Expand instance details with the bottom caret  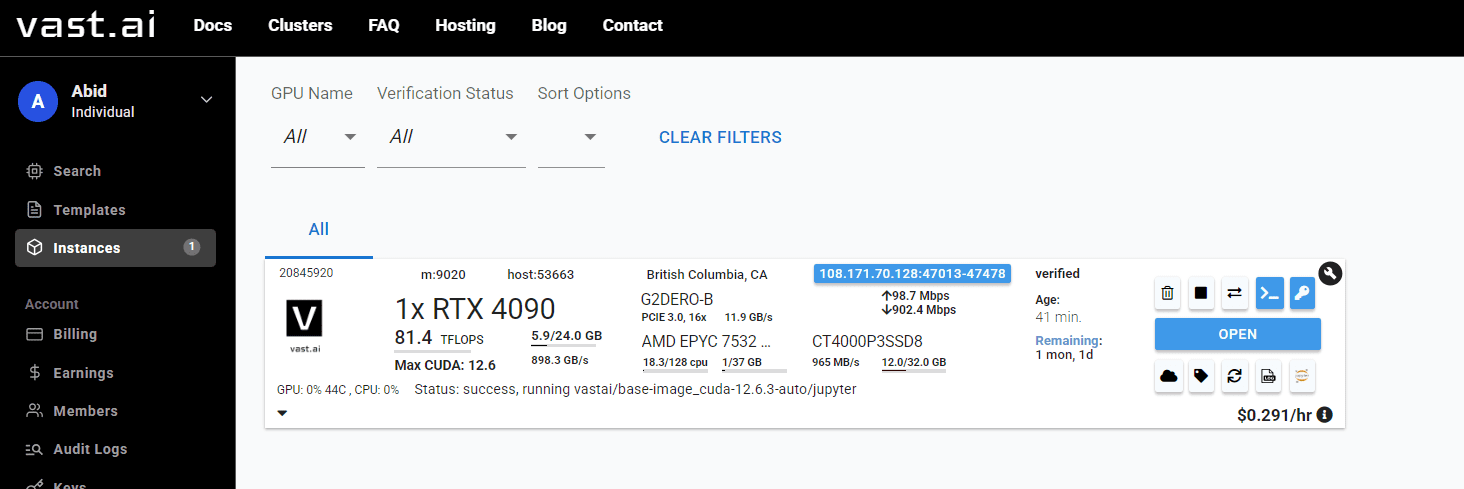click(283, 412)
